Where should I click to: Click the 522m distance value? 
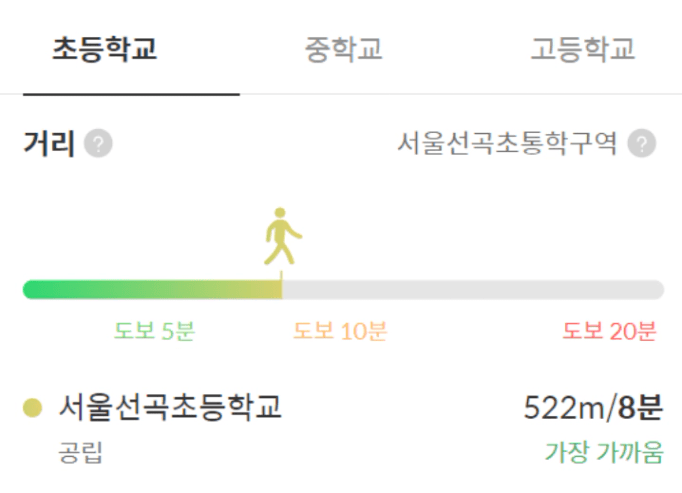(x=566, y=408)
